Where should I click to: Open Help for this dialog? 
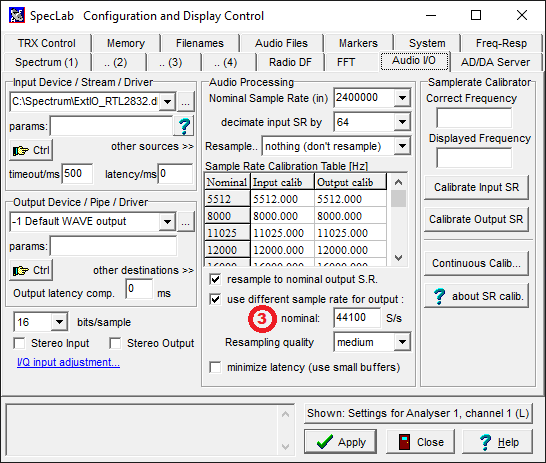pyautogui.click(x=497, y=442)
